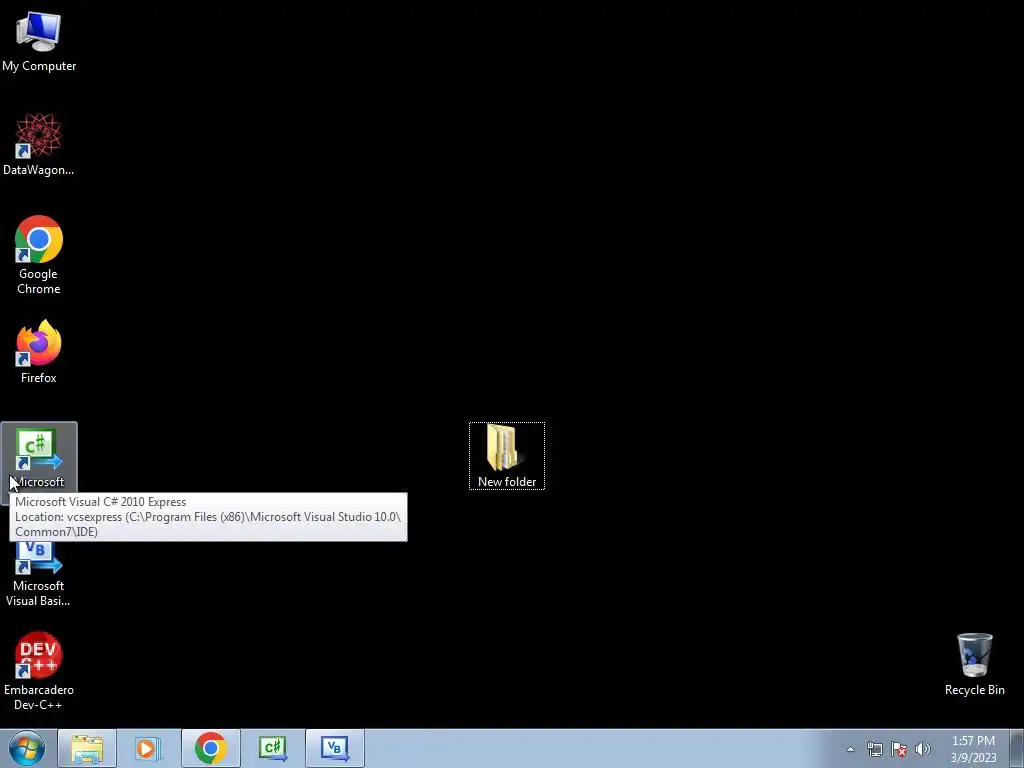1024x768 pixels.
Task: Select the Recycle Bin desktop icon
Action: coord(974,664)
